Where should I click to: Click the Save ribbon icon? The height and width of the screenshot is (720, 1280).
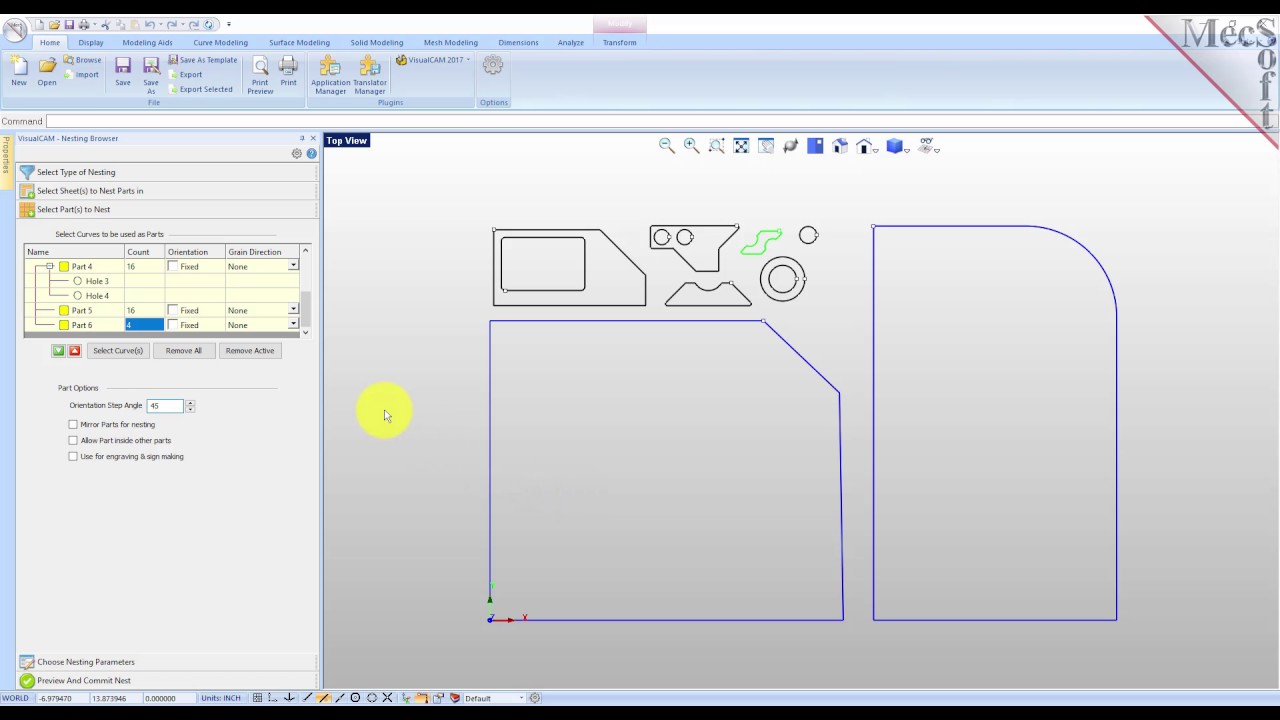pyautogui.click(x=123, y=70)
